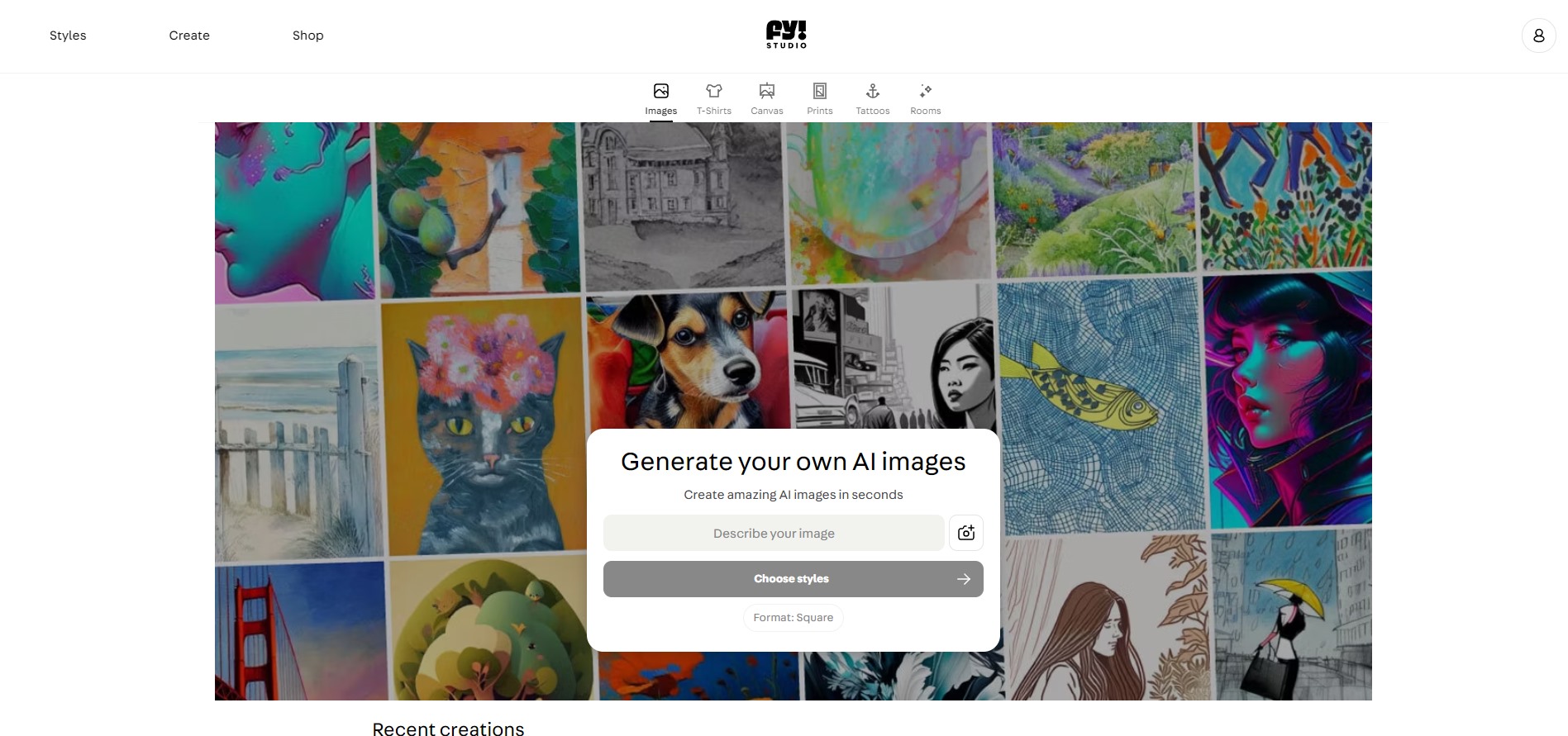1568x736 pixels.
Task: Click the Choose styles button
Action: click(x=794, y=579)
